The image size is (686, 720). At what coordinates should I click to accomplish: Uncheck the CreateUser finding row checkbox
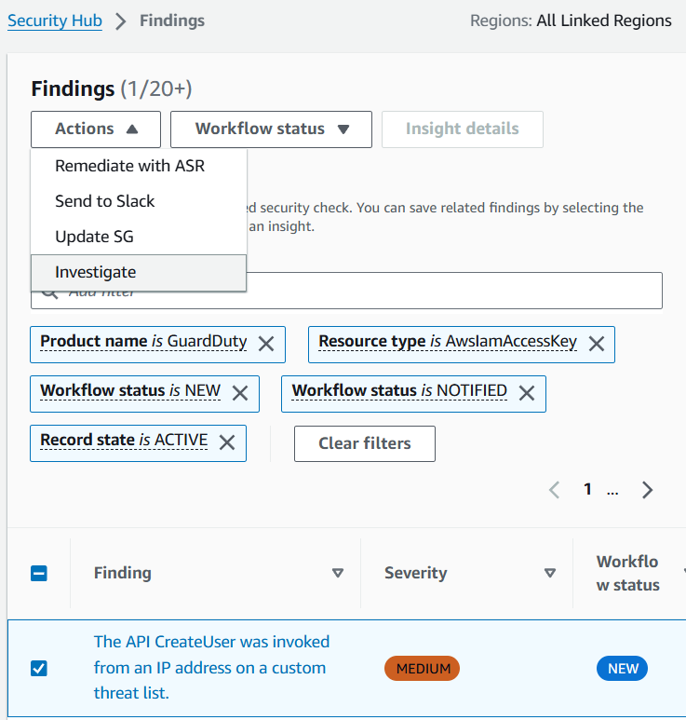click(x=39, y=668)
